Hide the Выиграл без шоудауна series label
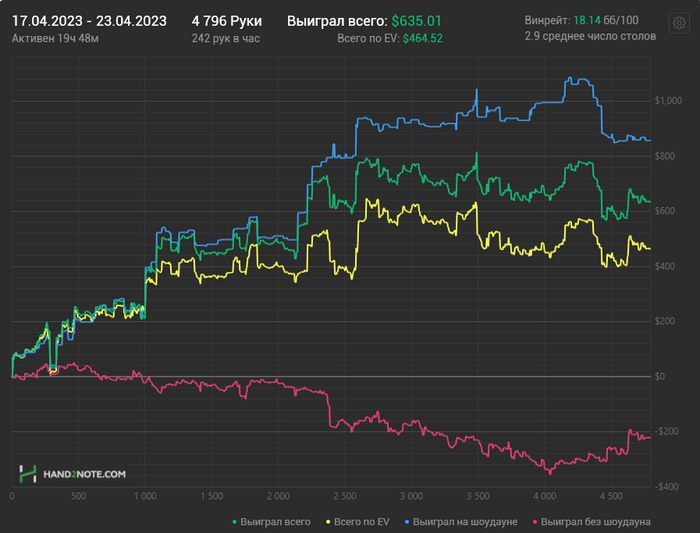Image resolution: width=700 pixels, height=533 pixels. click(597, 521)
